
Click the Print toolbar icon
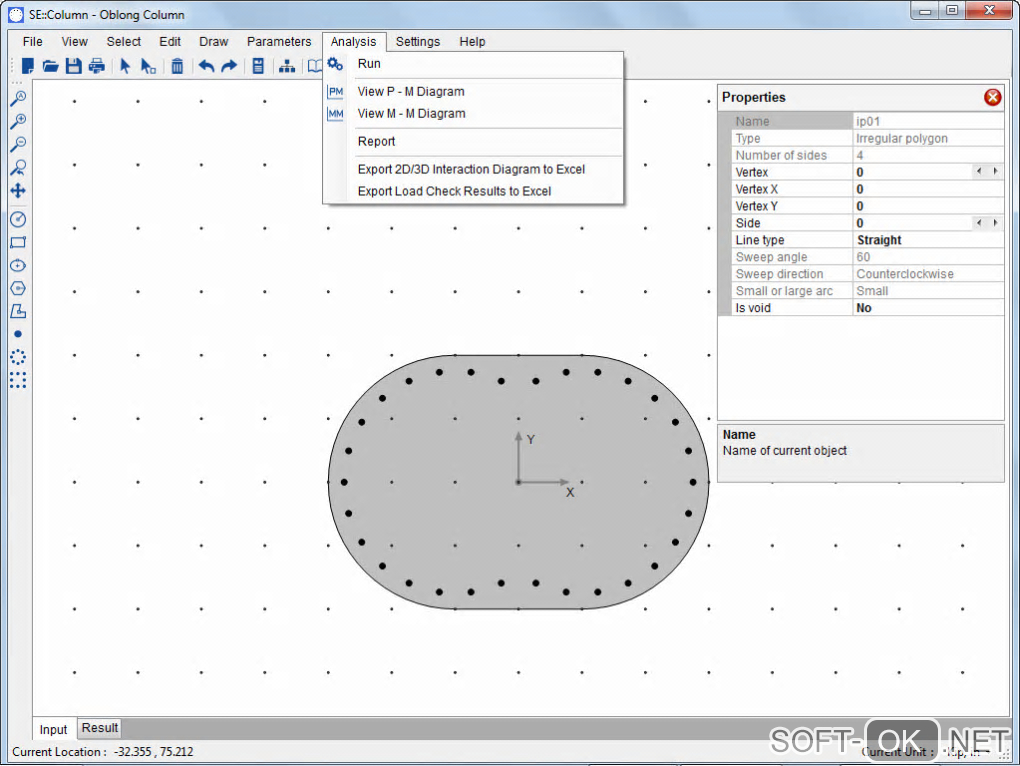[x=96, y=66]
